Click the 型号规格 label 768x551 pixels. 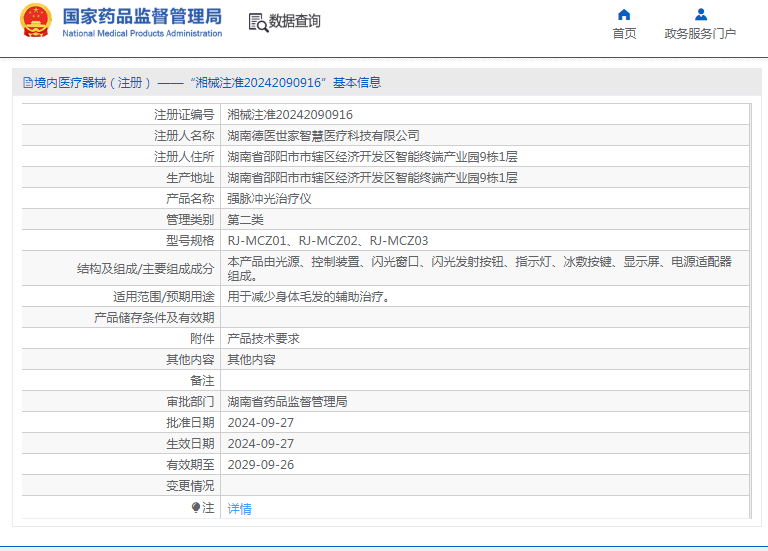tap(190, 241)
